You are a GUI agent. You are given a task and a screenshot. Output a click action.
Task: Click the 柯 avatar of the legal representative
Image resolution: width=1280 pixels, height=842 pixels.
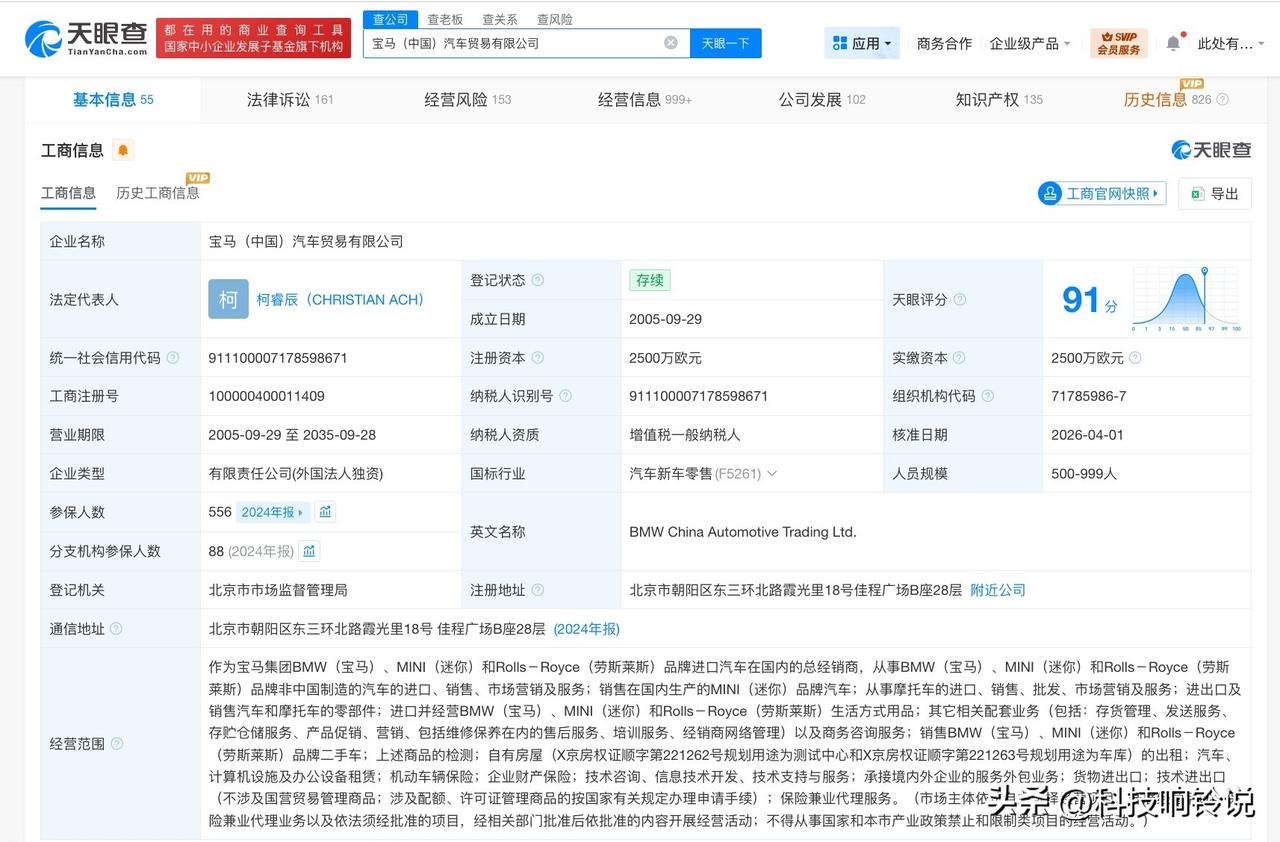pos(228,299)
